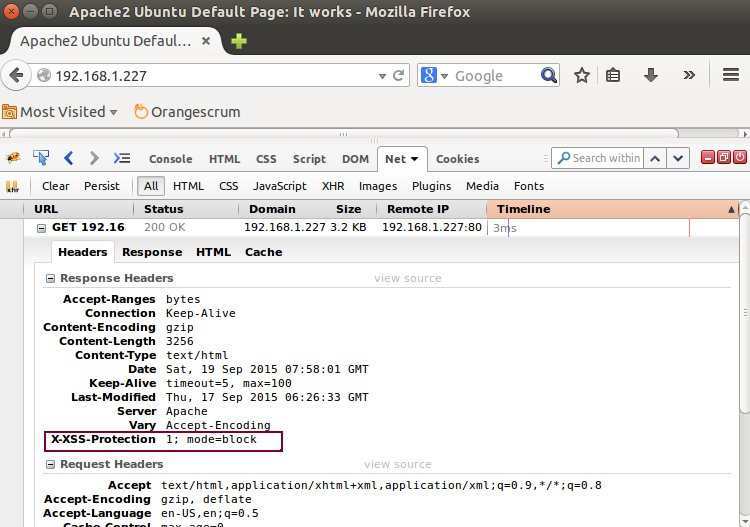Click the search magnifier icon
Viewport: 750px width, 527px height.
click(x=549, y=75)
